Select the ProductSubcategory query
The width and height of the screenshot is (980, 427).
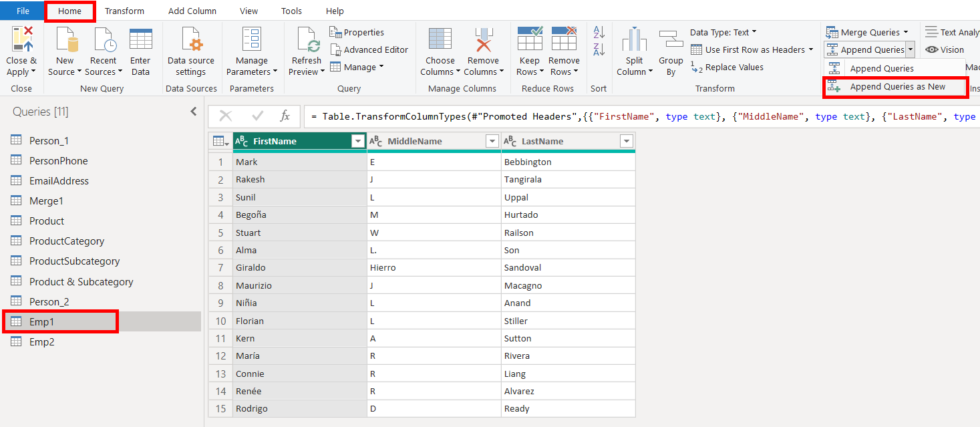point(74,261)
